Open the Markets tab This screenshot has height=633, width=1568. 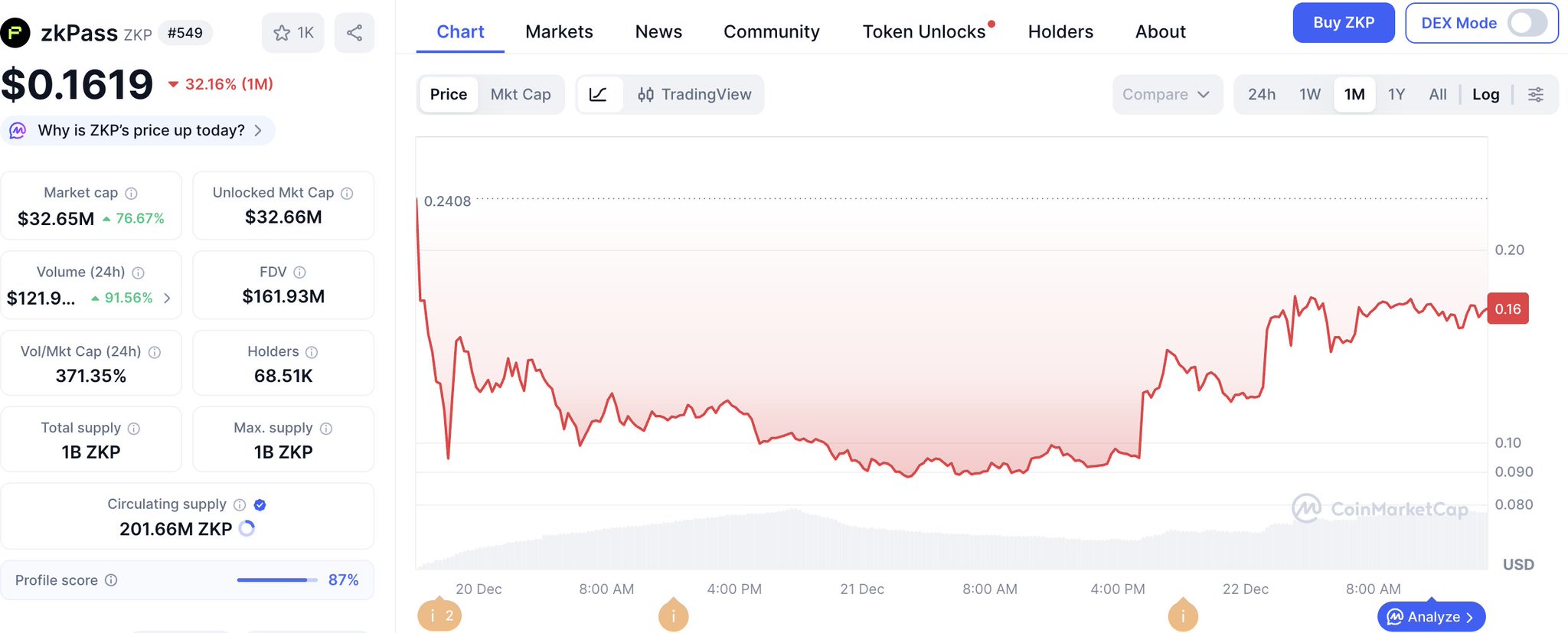559,31
